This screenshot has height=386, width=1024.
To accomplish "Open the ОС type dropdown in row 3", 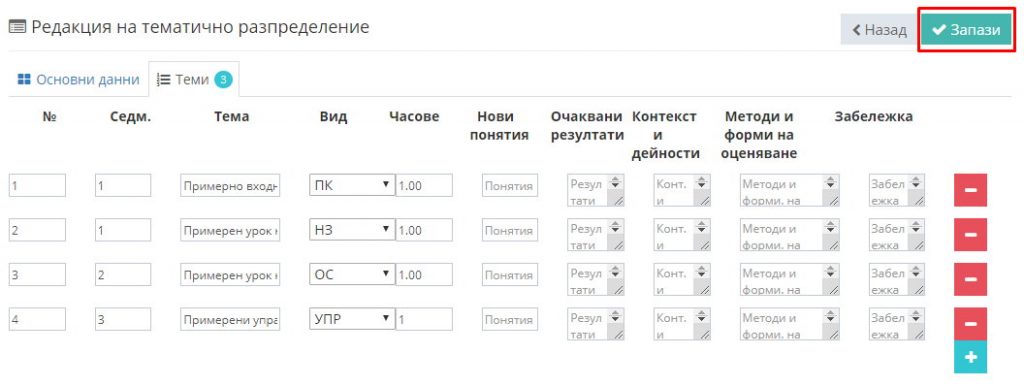I will (x=352, y=275).
